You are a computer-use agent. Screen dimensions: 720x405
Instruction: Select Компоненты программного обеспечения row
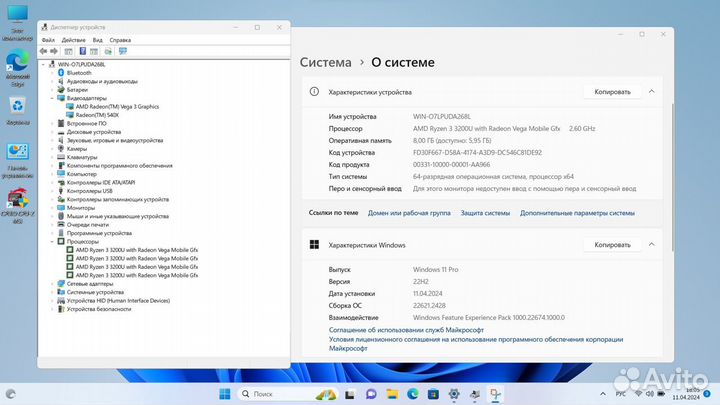coord(120,165)
